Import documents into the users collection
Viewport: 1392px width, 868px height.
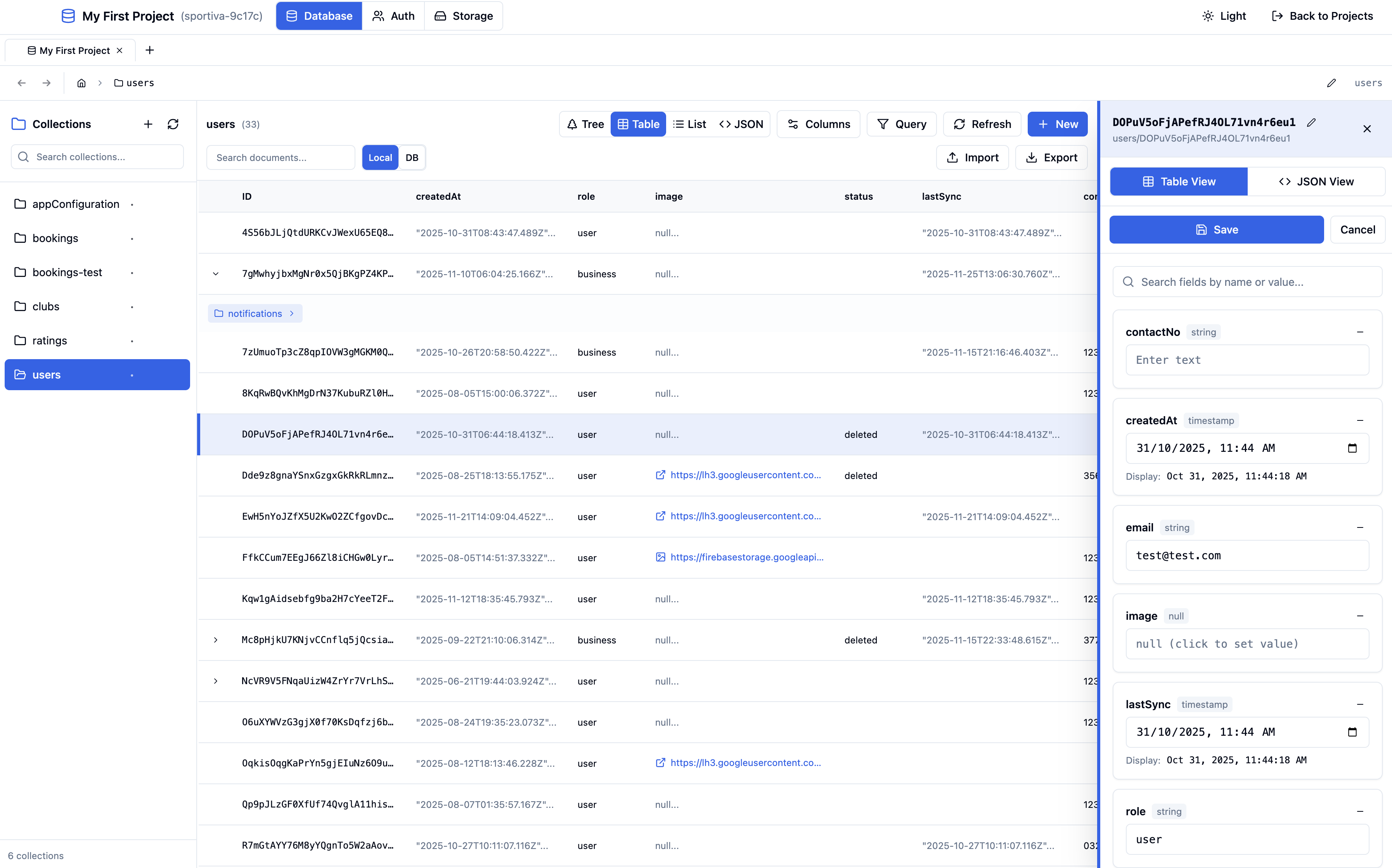point(972,157)
